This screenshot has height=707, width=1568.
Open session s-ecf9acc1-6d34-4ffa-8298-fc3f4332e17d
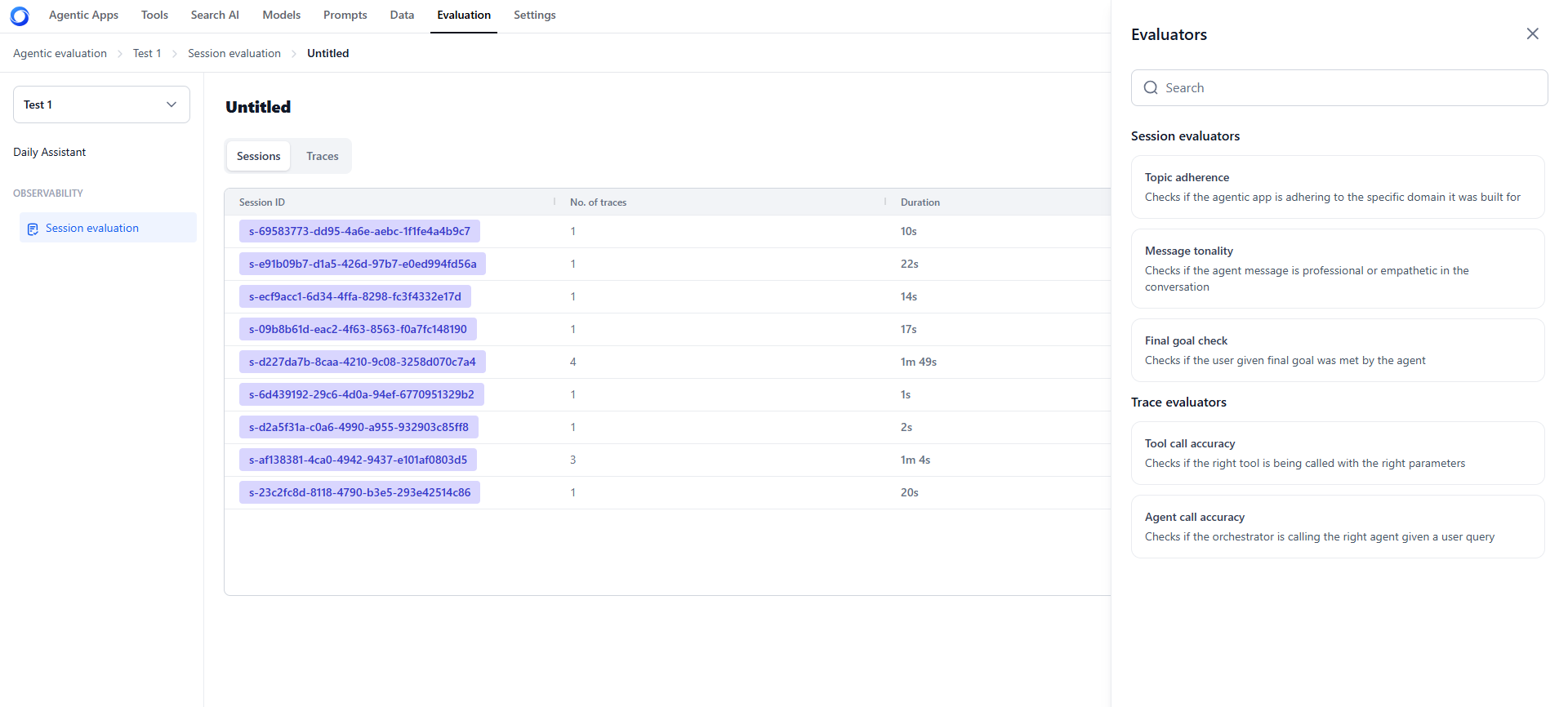pos(355,296)
